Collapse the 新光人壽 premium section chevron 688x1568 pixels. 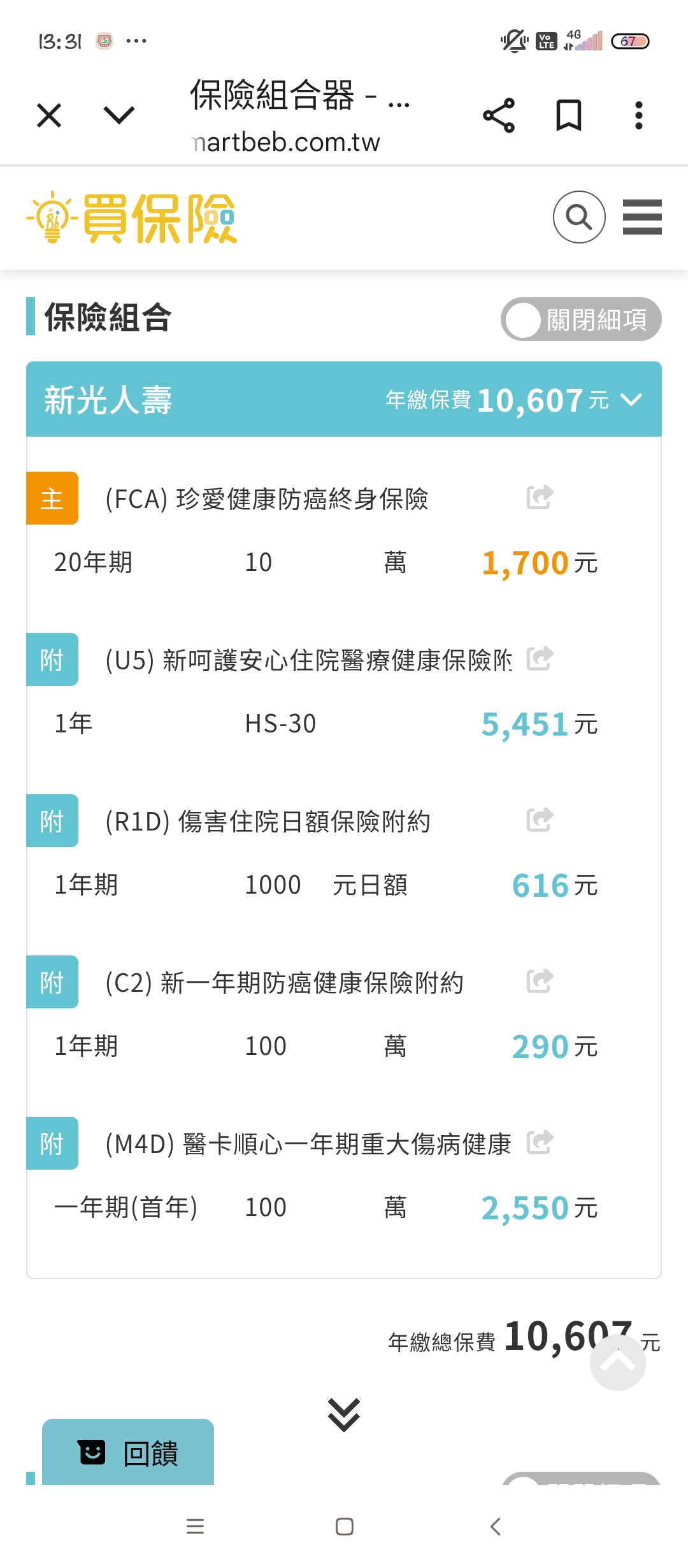[x=631, y=400]
